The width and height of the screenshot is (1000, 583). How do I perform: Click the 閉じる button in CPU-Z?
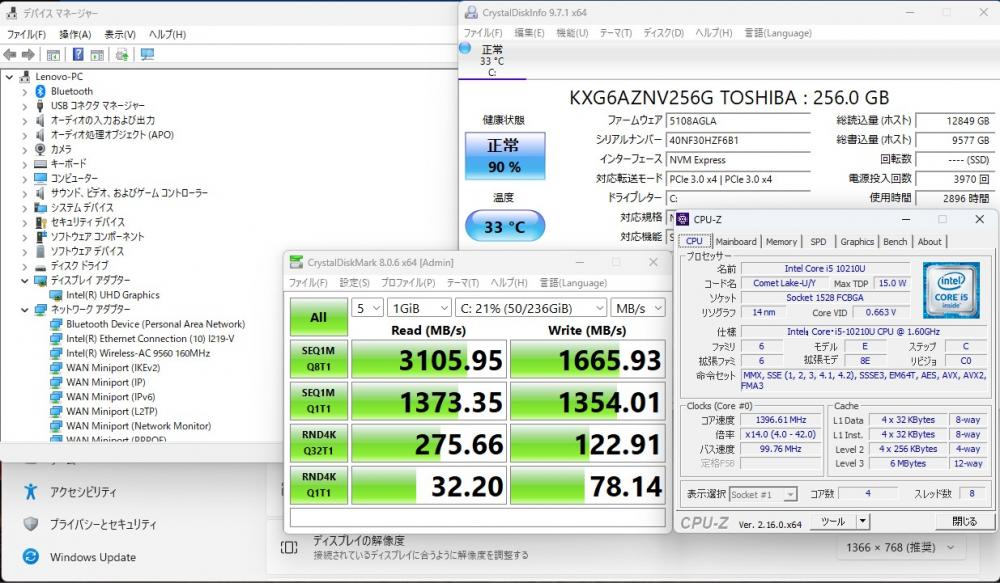click(964, 521)
